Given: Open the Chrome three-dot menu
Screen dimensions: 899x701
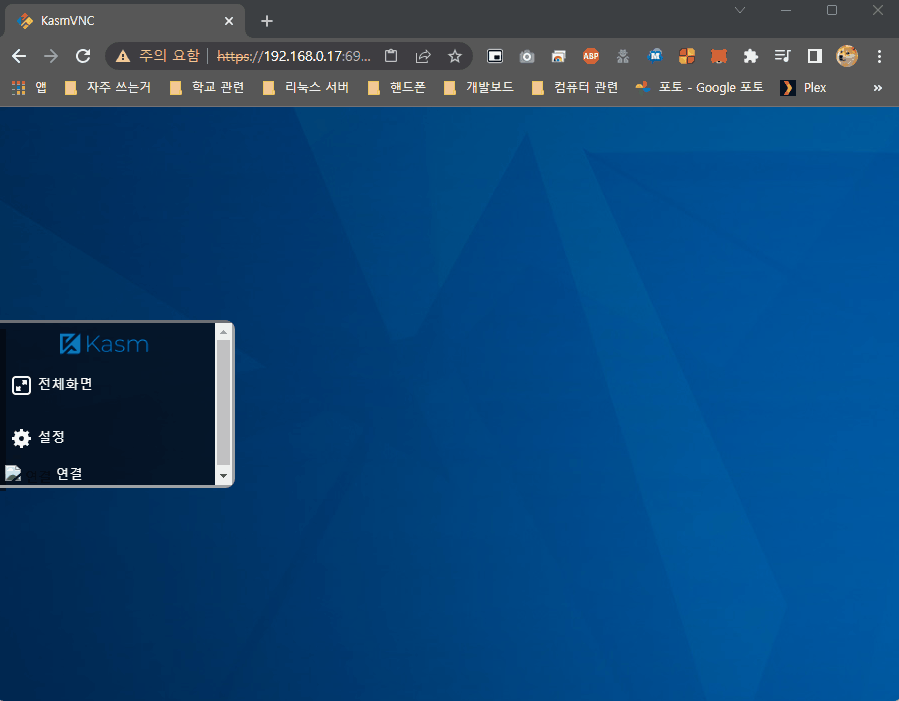Looking at the screenshot, I should click(879, 56).
